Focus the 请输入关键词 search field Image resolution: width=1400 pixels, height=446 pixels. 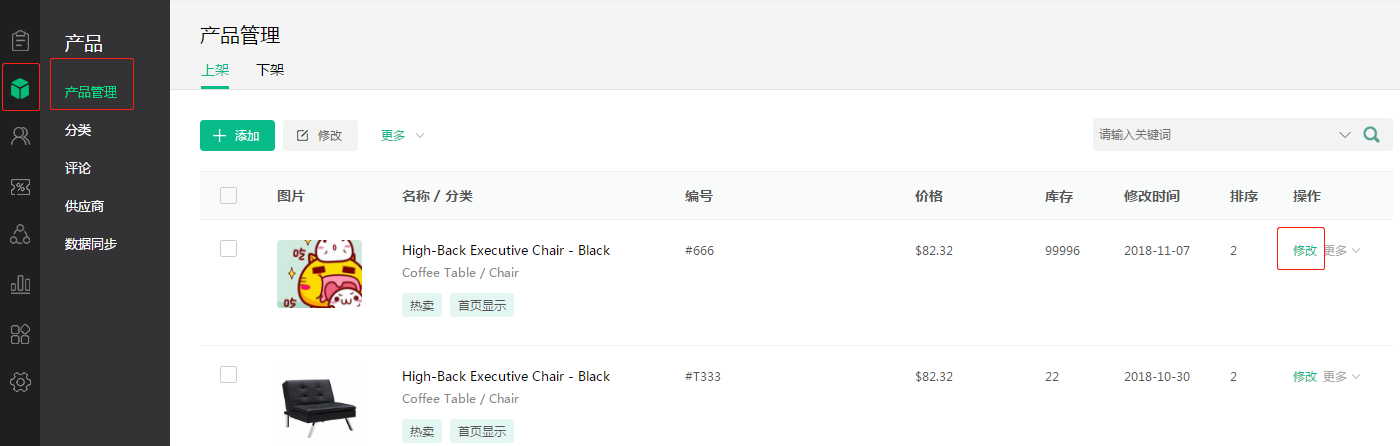point(1213,135)
